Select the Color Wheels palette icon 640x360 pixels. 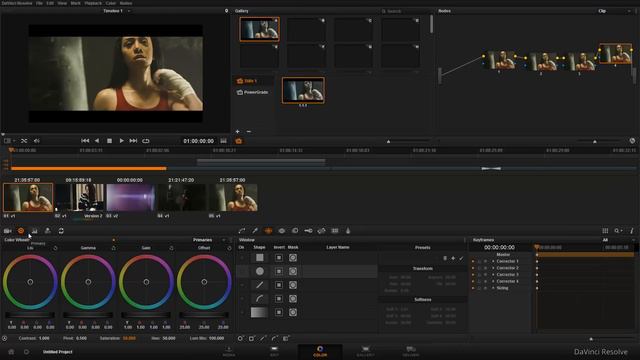click(x=21, y=231)
